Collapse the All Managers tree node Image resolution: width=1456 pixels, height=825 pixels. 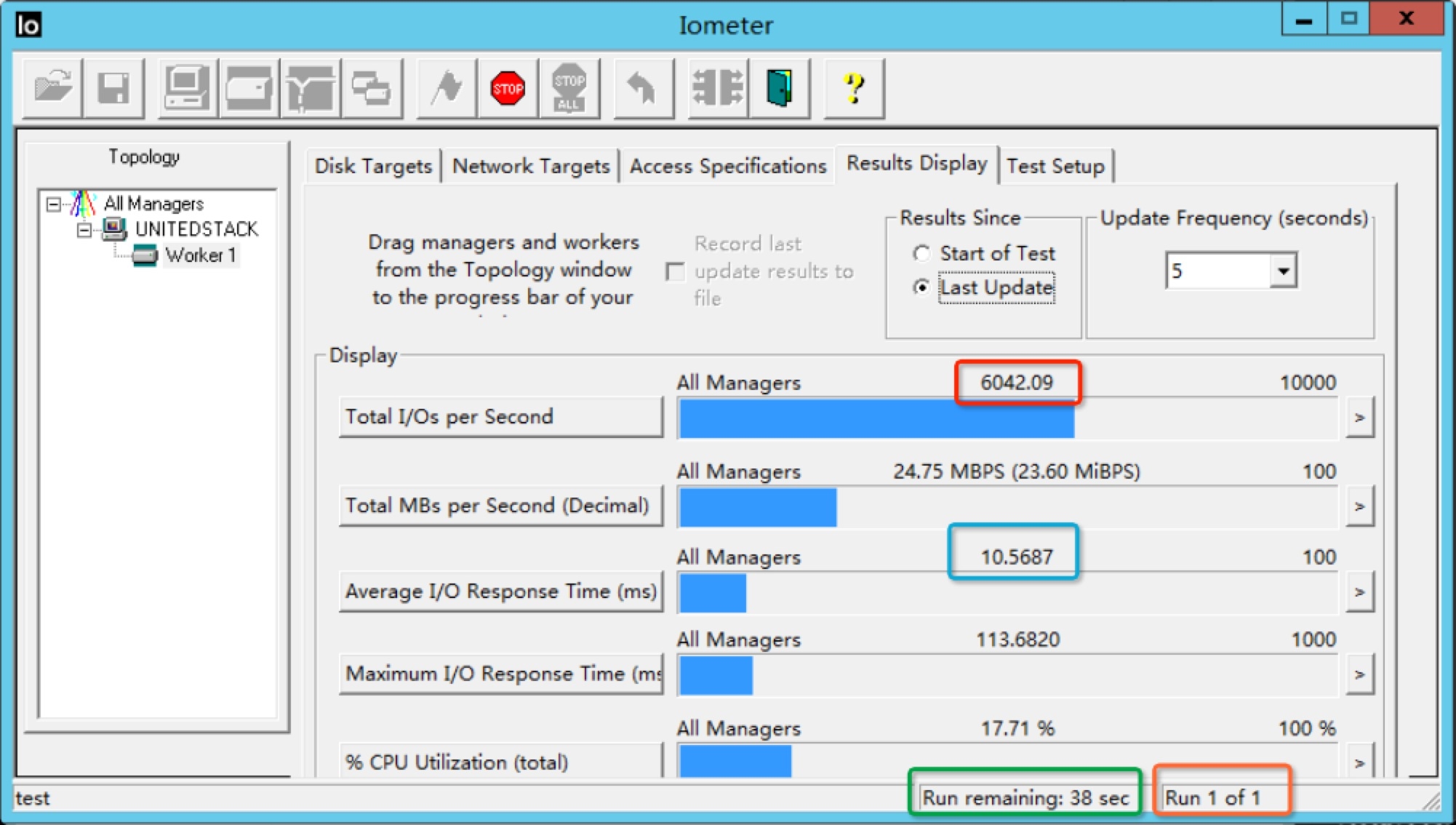(x=53, y=204)
